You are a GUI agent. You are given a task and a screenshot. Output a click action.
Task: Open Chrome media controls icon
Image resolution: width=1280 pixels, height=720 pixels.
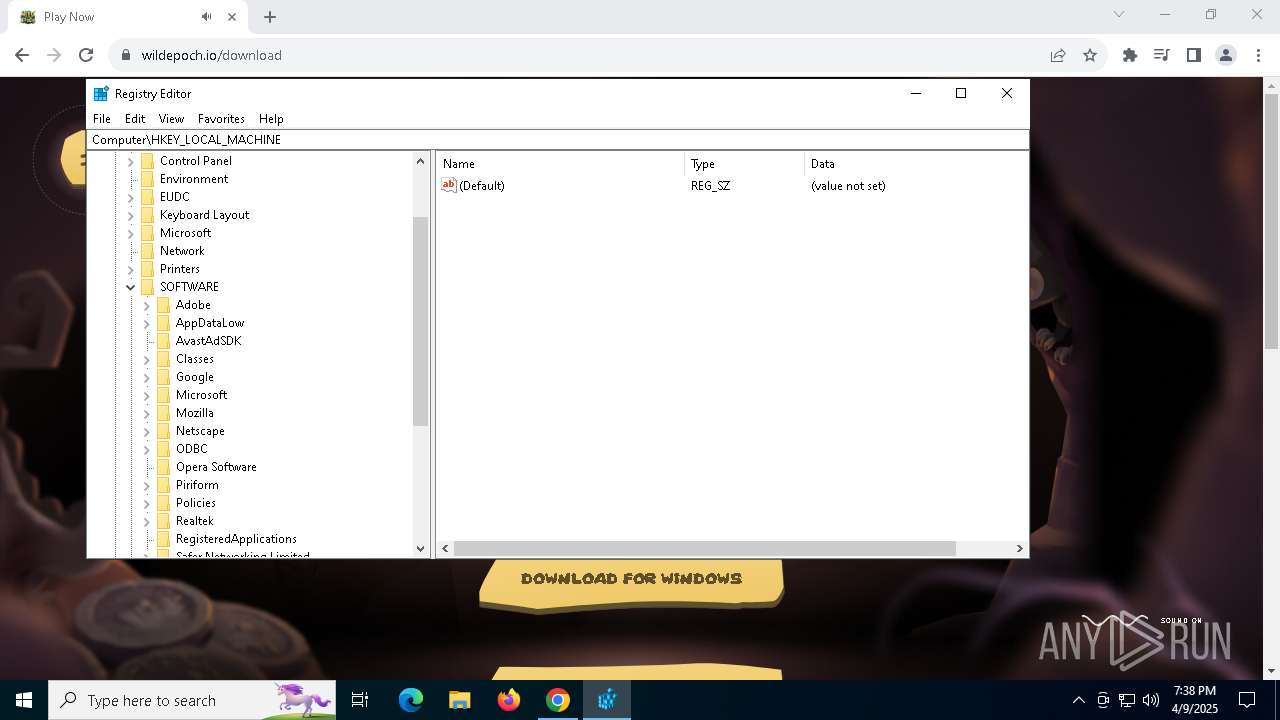[x=1162, y=55]
